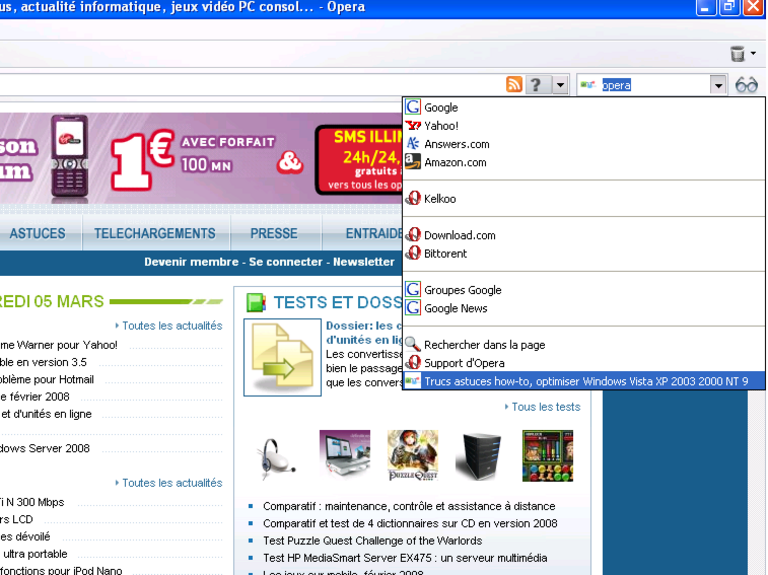This screenshot has width=768, height=575.
Task: Open the trash can closed-tabs icon
Action: pyautogui.click(x=737, y=53)
